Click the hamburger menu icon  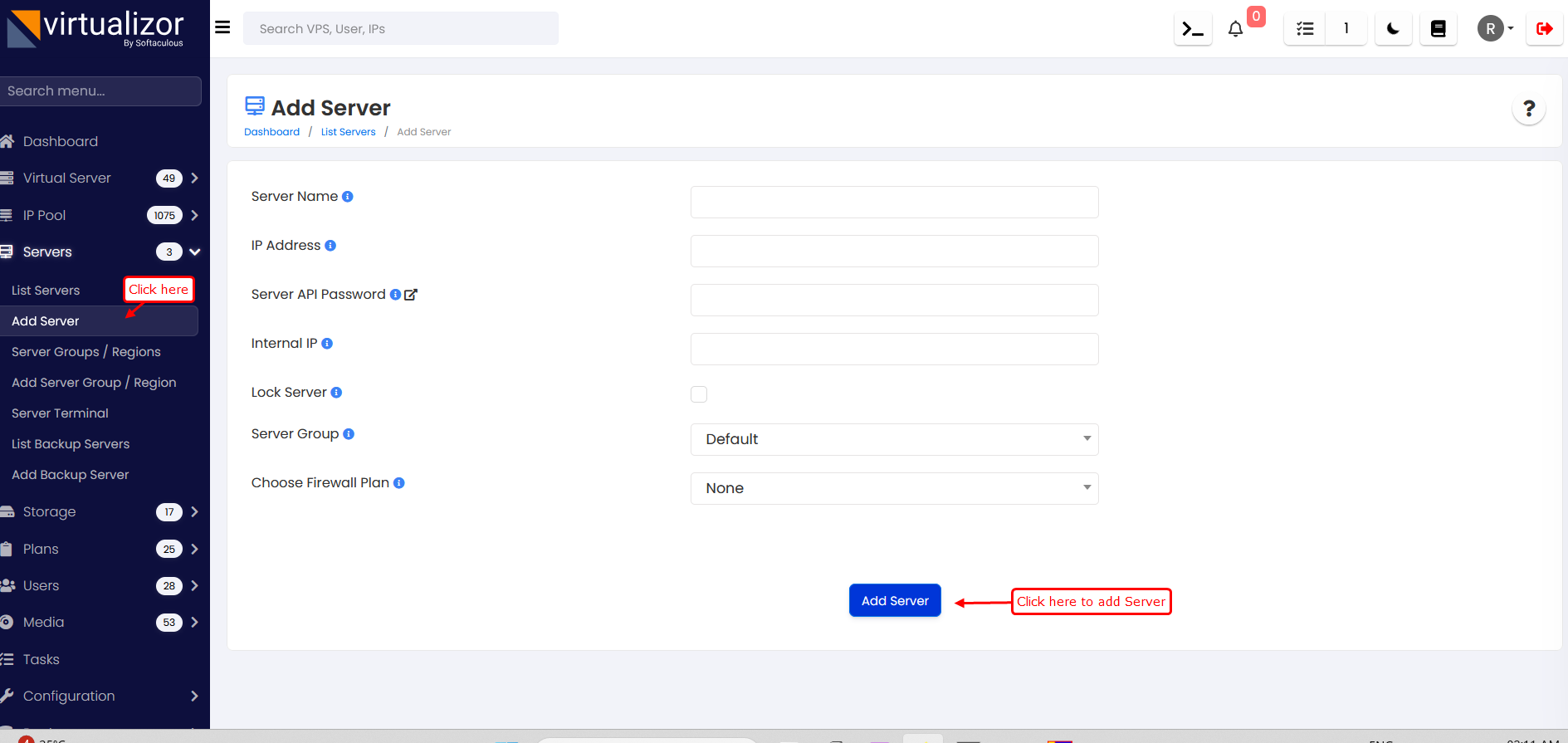pos(222,27)
